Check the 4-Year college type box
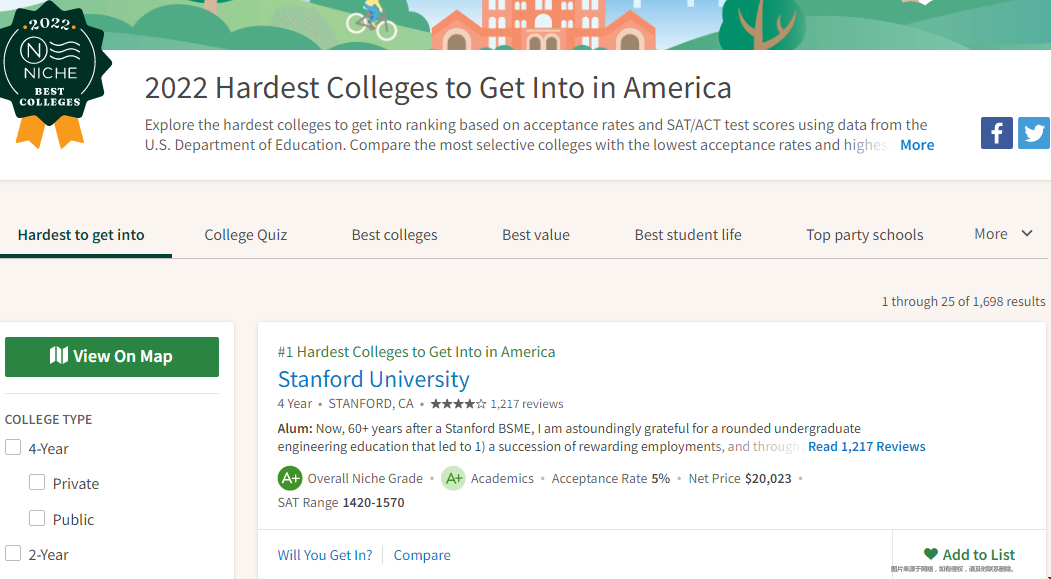 coord(13,448)
